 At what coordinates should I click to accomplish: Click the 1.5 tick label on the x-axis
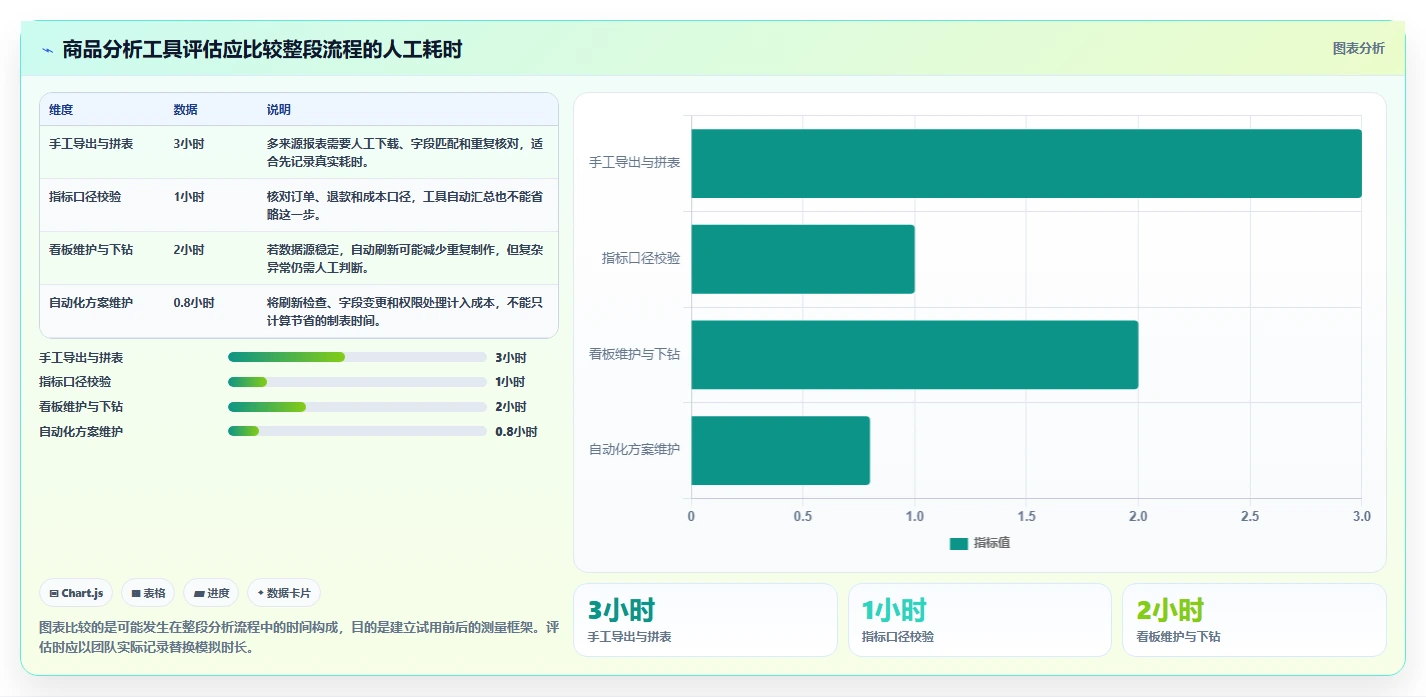[x=1026, y=517]
